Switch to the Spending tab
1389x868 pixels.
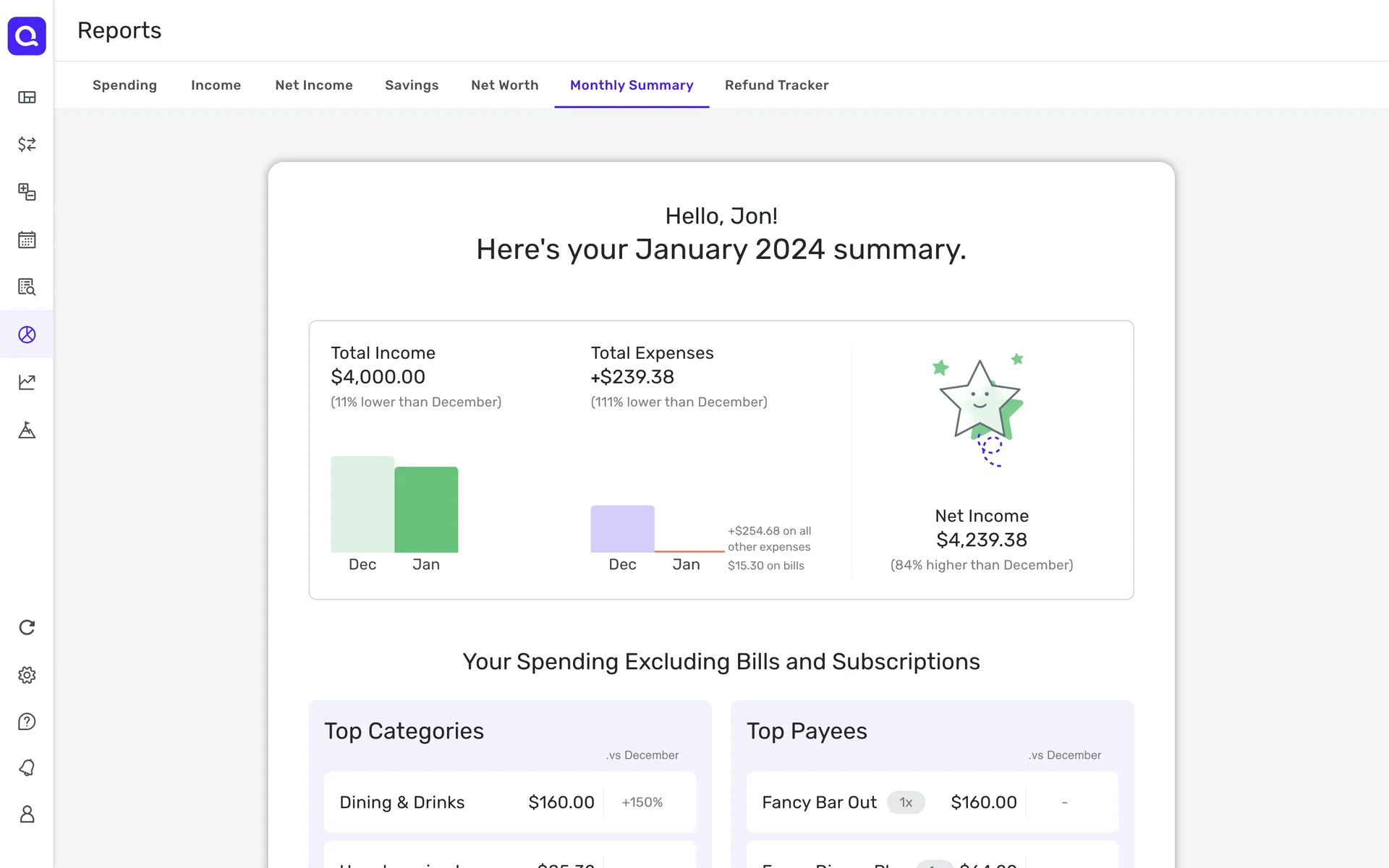pos(124,85)
